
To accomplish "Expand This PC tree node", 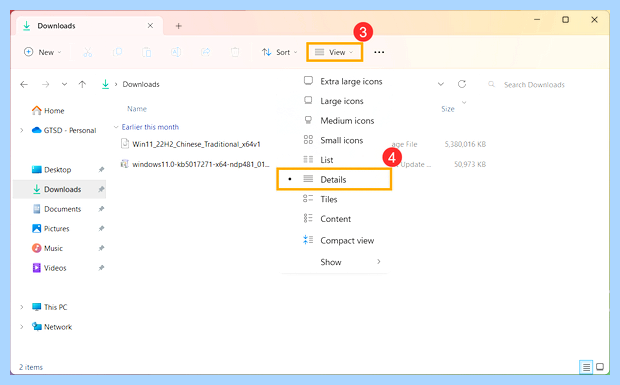I will tap(22, 307).
